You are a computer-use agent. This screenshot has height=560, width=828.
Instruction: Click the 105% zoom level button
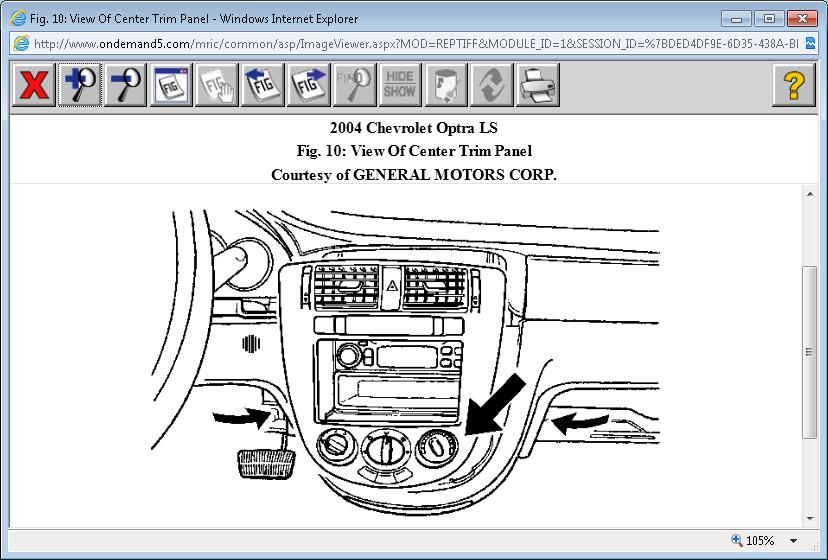pos(752,541)
